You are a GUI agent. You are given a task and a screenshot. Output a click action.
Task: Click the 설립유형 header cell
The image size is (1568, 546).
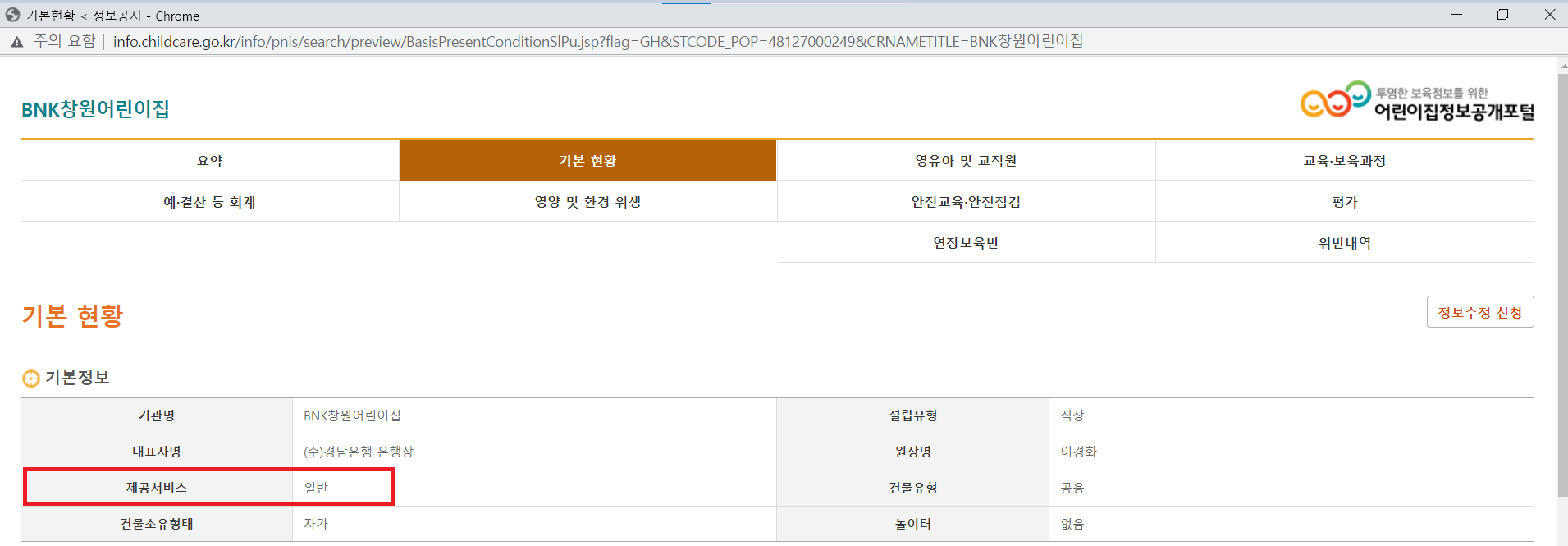(912, 415)
